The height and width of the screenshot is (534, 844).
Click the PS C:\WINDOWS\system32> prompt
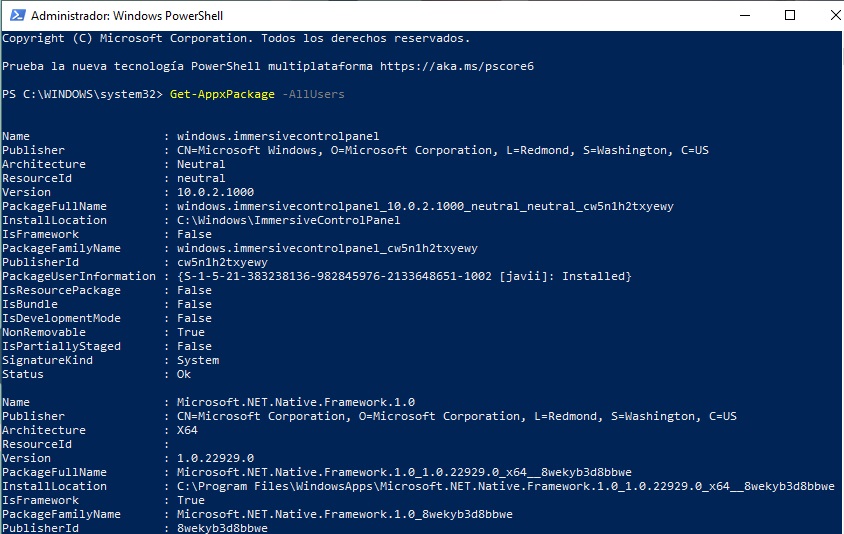(x=82, y=94)
